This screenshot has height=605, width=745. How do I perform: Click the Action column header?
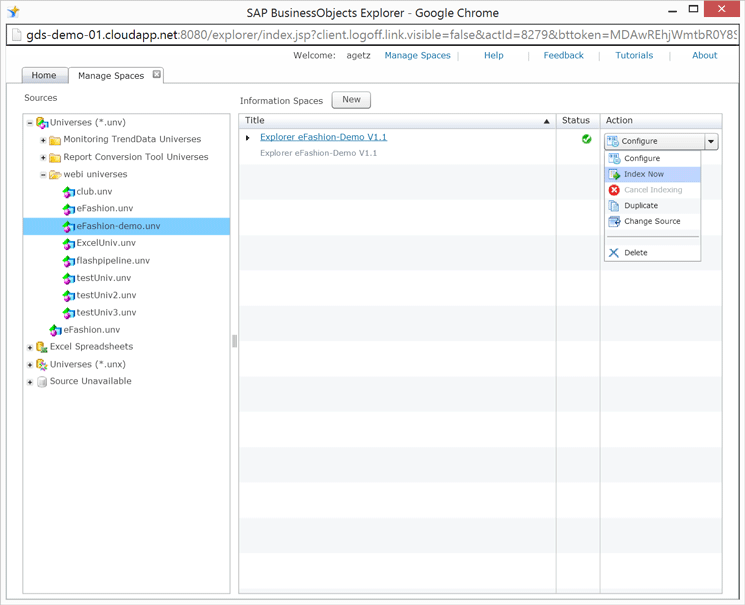[661, 121]
